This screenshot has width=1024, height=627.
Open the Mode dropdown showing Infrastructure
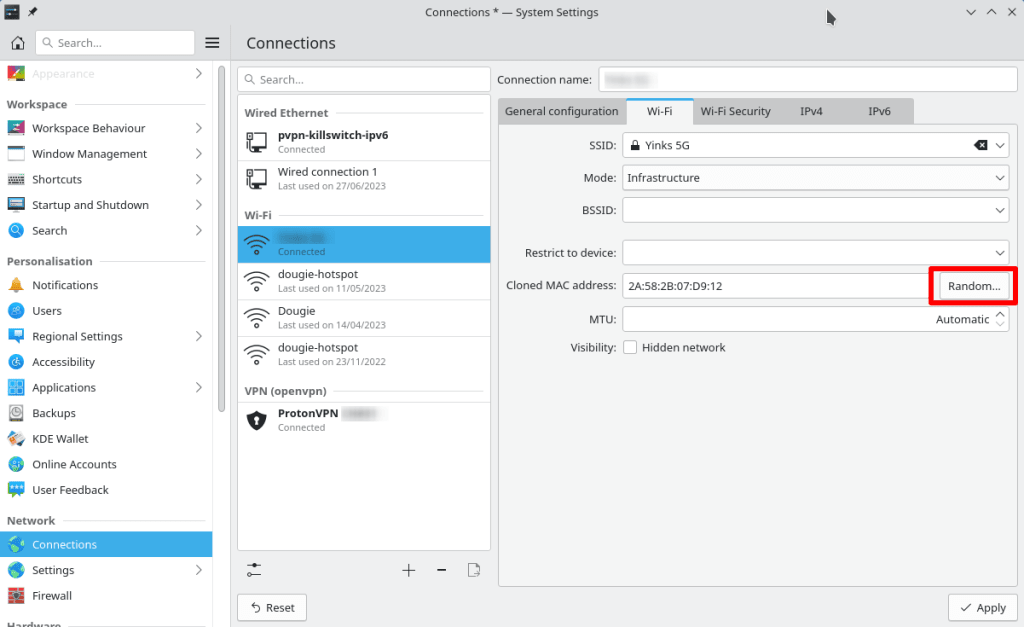tap(816, 178)
